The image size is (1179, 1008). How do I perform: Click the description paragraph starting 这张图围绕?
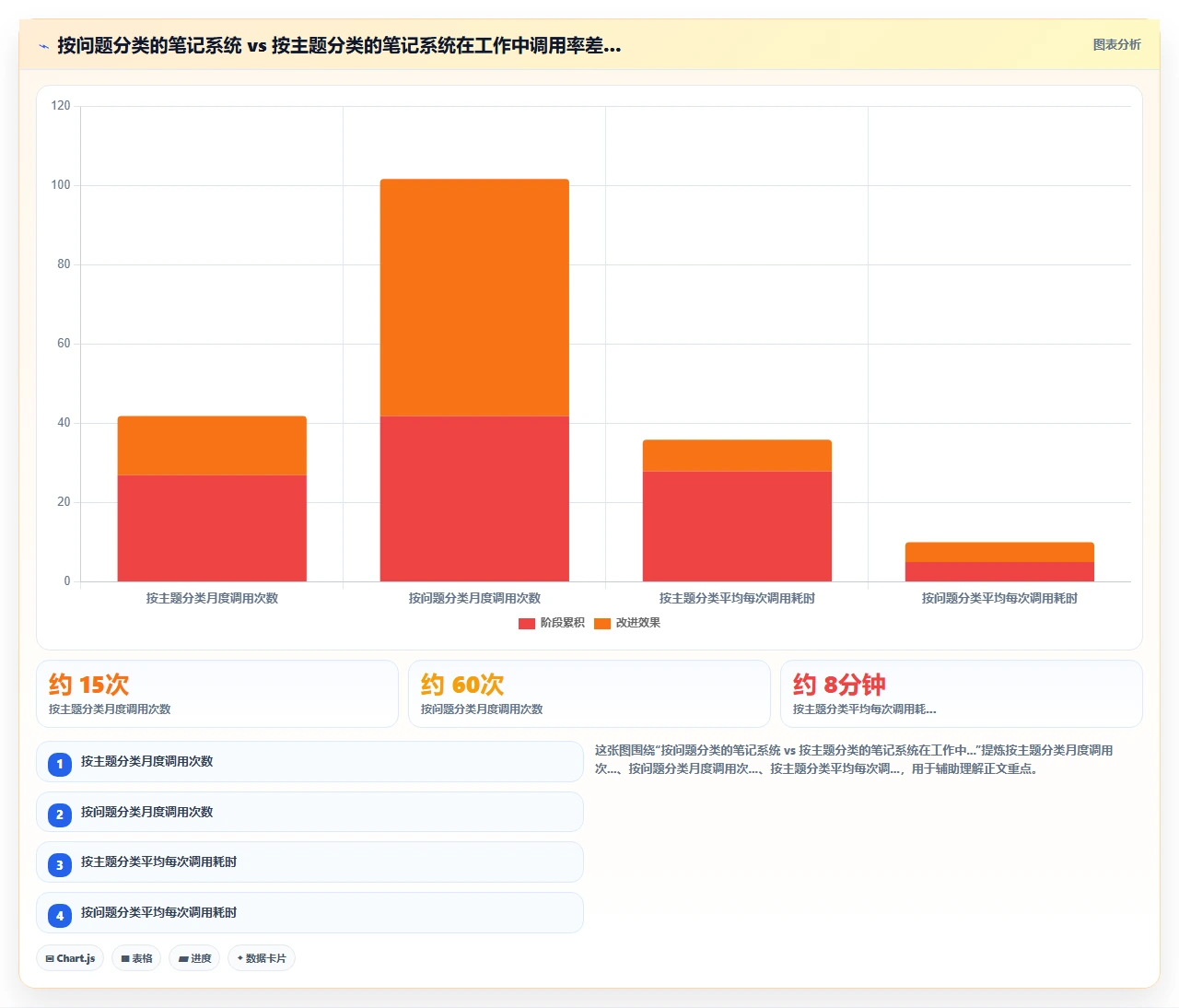point(854,759)
